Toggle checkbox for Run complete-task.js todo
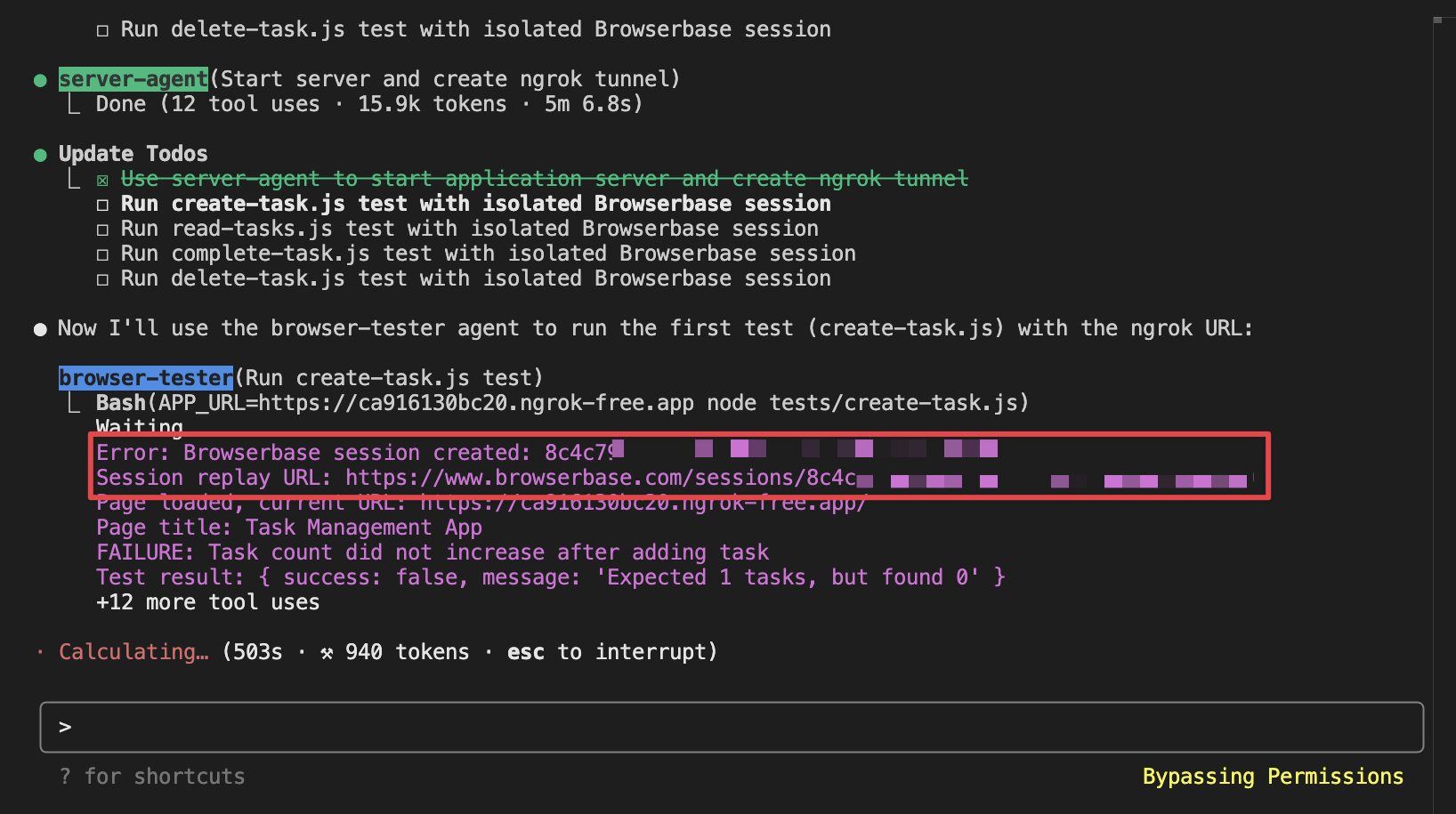This screenshot has width=1456, height=814. coord(102,254)
